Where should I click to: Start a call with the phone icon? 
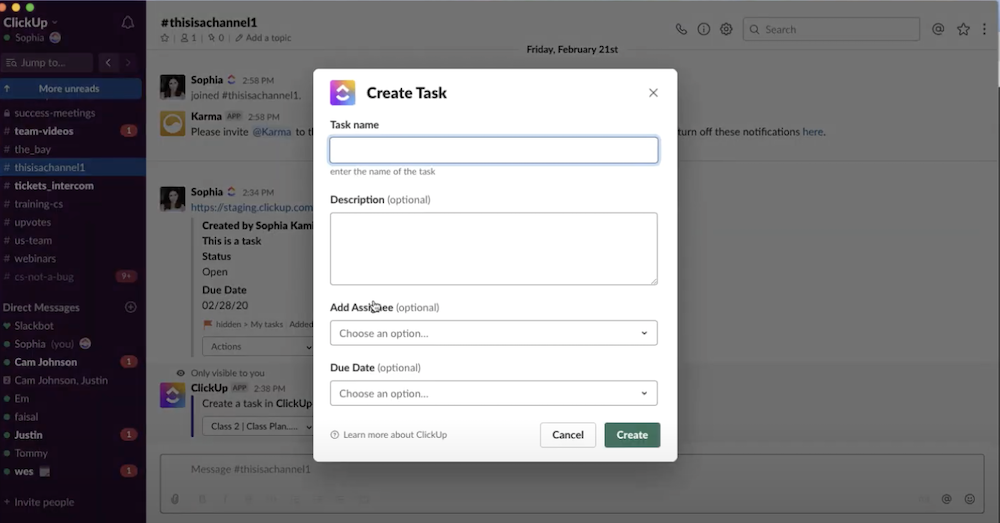click(x=681, y=29)
